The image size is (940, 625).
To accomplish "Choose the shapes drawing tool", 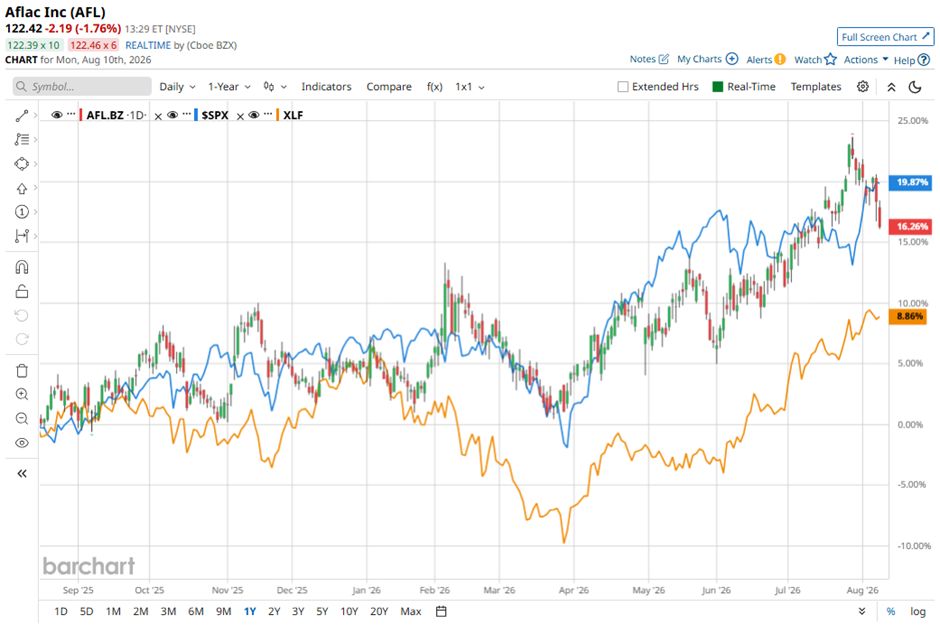I will click(x=22, y=164).
